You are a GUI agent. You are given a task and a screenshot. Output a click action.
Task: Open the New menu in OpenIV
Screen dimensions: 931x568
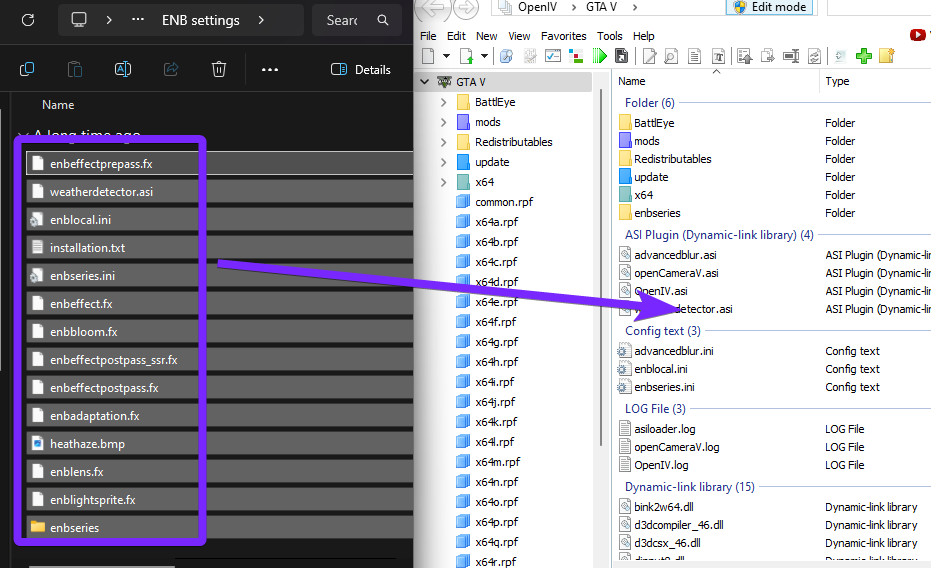point(486,36)
